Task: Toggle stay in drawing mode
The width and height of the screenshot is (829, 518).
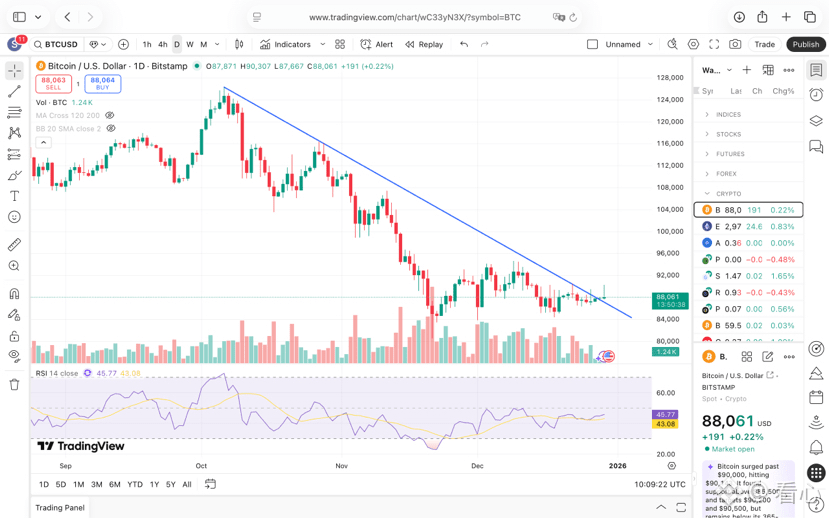Action: click(x=14, y=315)
